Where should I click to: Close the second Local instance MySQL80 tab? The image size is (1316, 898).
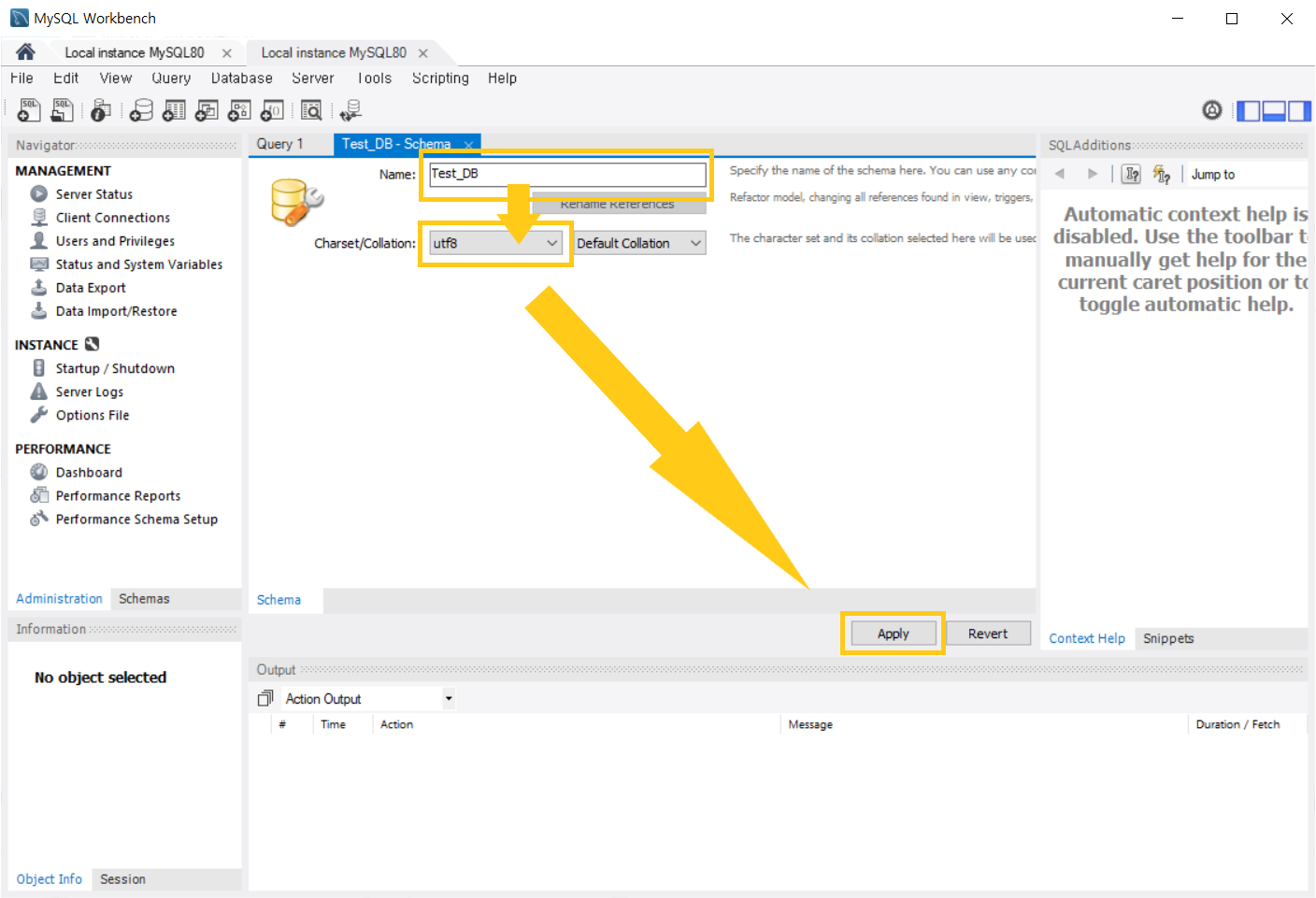coord(423,53)
